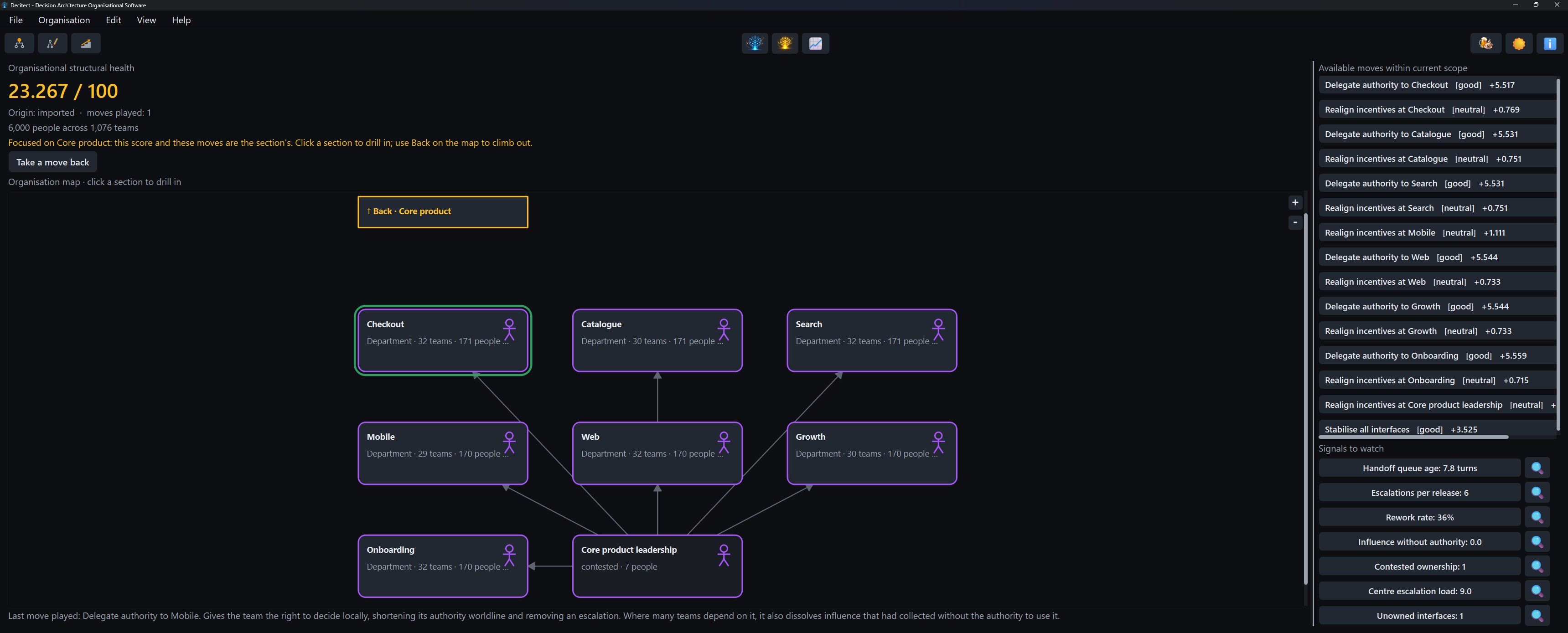Inspect the Handoff queue age signal magnifier

(1537, 468)
